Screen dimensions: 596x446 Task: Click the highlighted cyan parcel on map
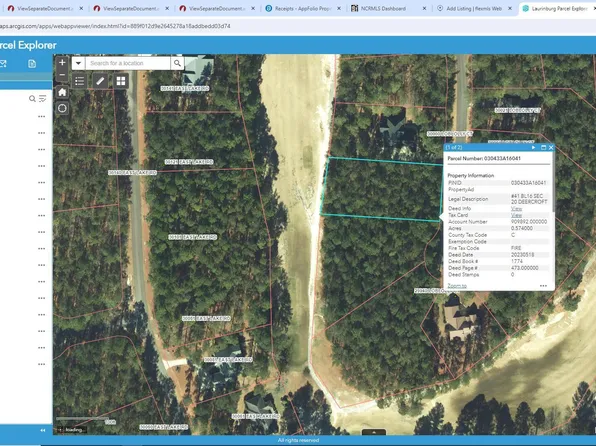[x=382, y=189]
